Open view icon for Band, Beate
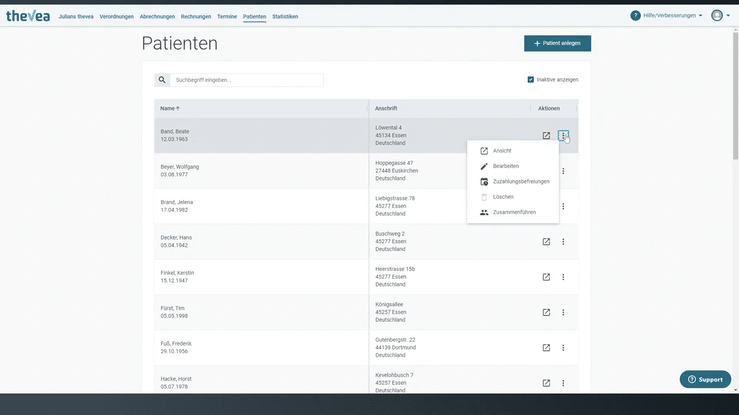 [x=546, y=136]
